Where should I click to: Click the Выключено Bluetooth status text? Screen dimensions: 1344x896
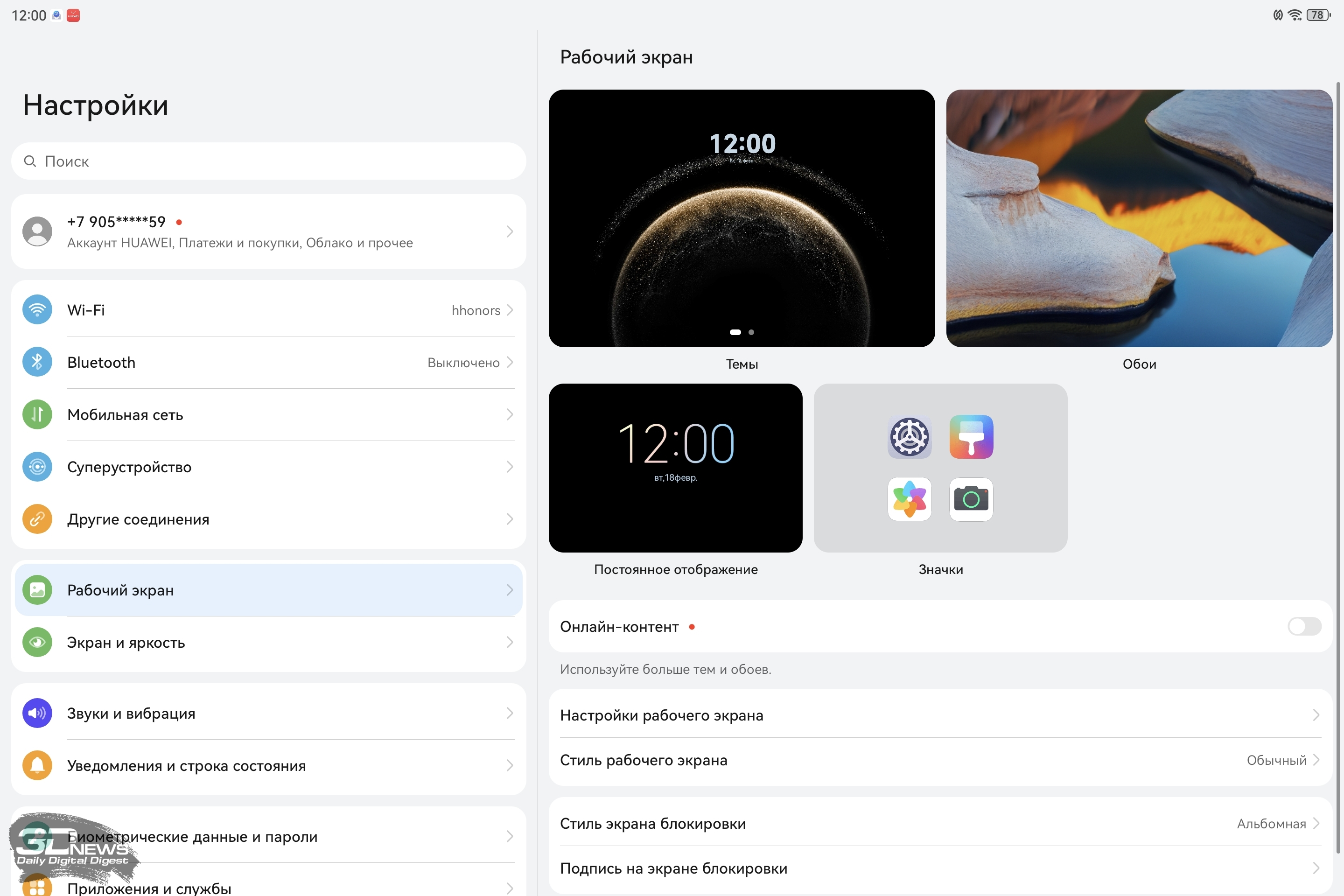pos(463,362)
